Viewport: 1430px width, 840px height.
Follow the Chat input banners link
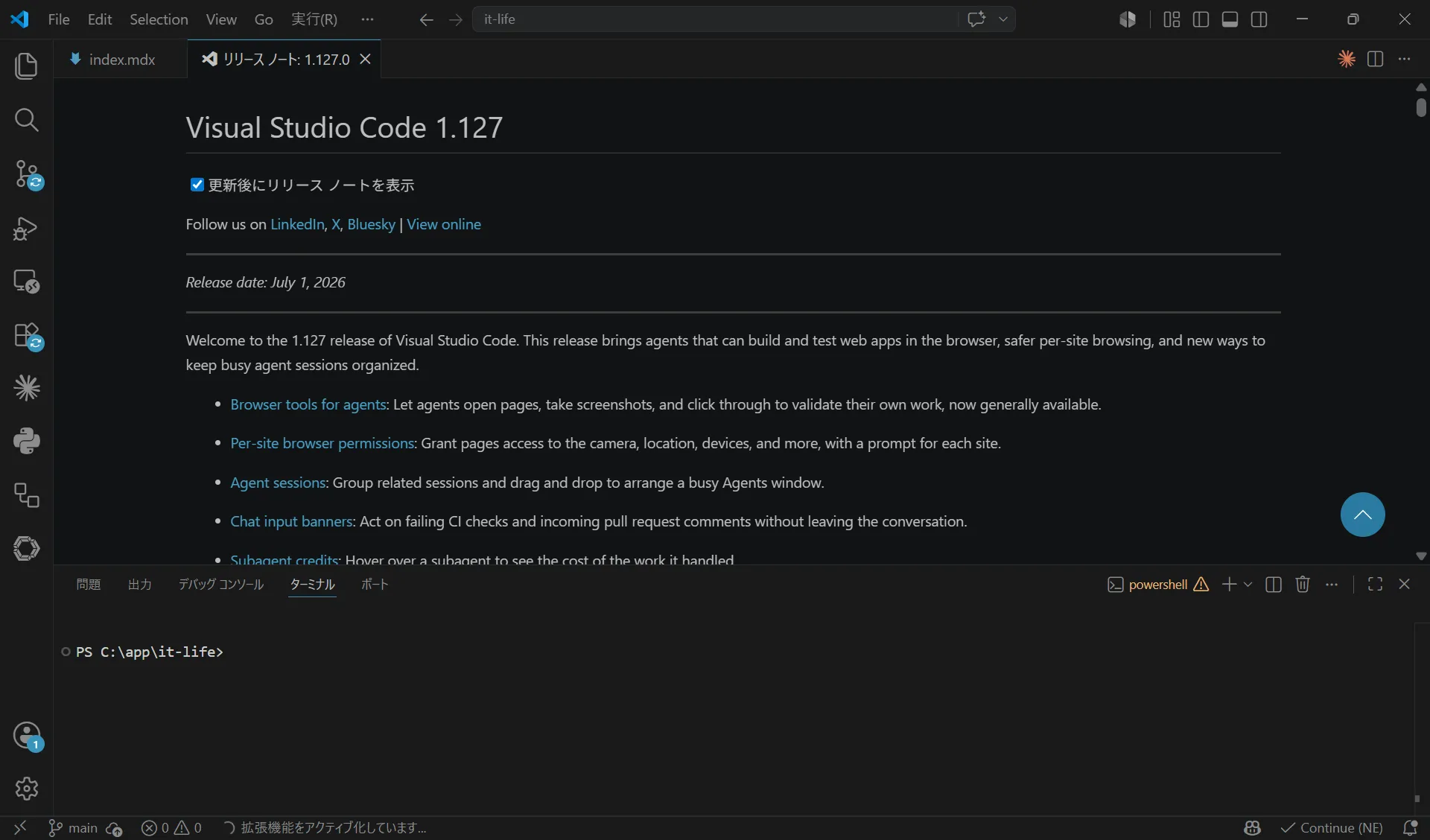click(291, 521)
